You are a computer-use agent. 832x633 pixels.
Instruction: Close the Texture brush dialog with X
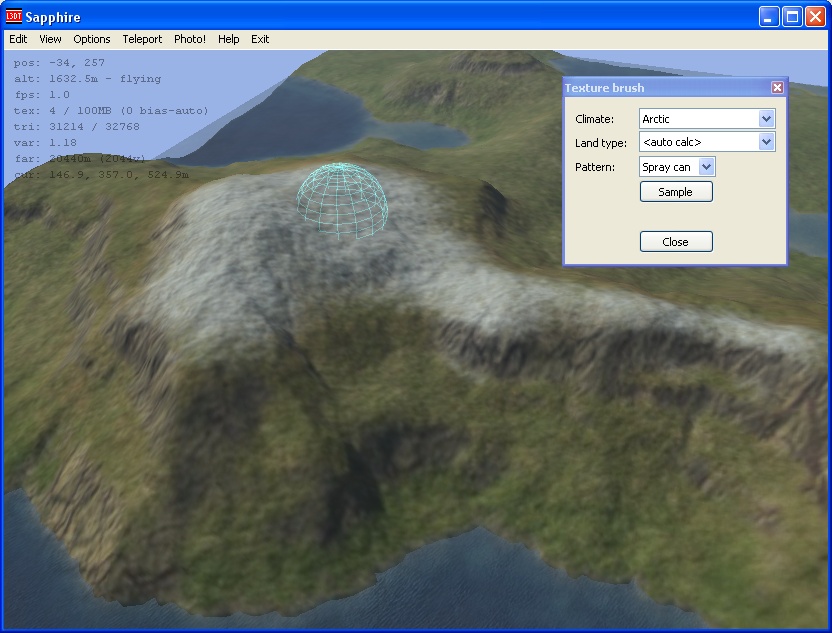[x=777, y=88]
